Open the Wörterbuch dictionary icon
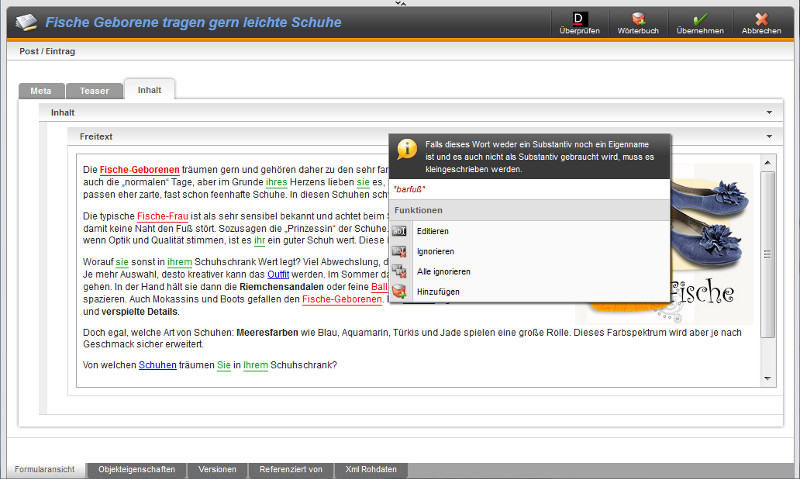Viewport: 800px width, 479px height. tap(638, 19)
